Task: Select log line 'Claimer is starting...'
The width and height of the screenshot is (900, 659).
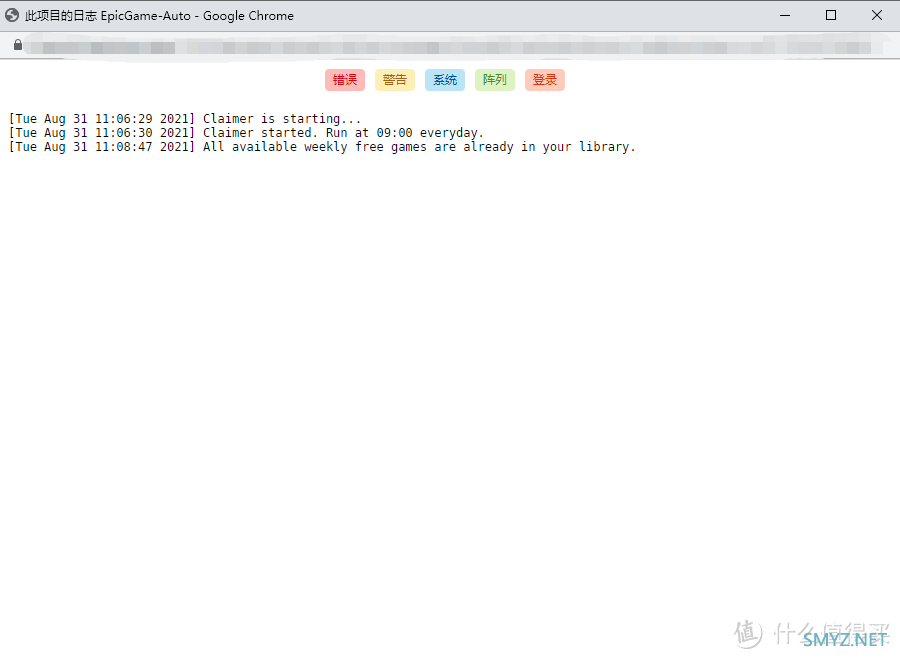Action: [x=282, y=119]
